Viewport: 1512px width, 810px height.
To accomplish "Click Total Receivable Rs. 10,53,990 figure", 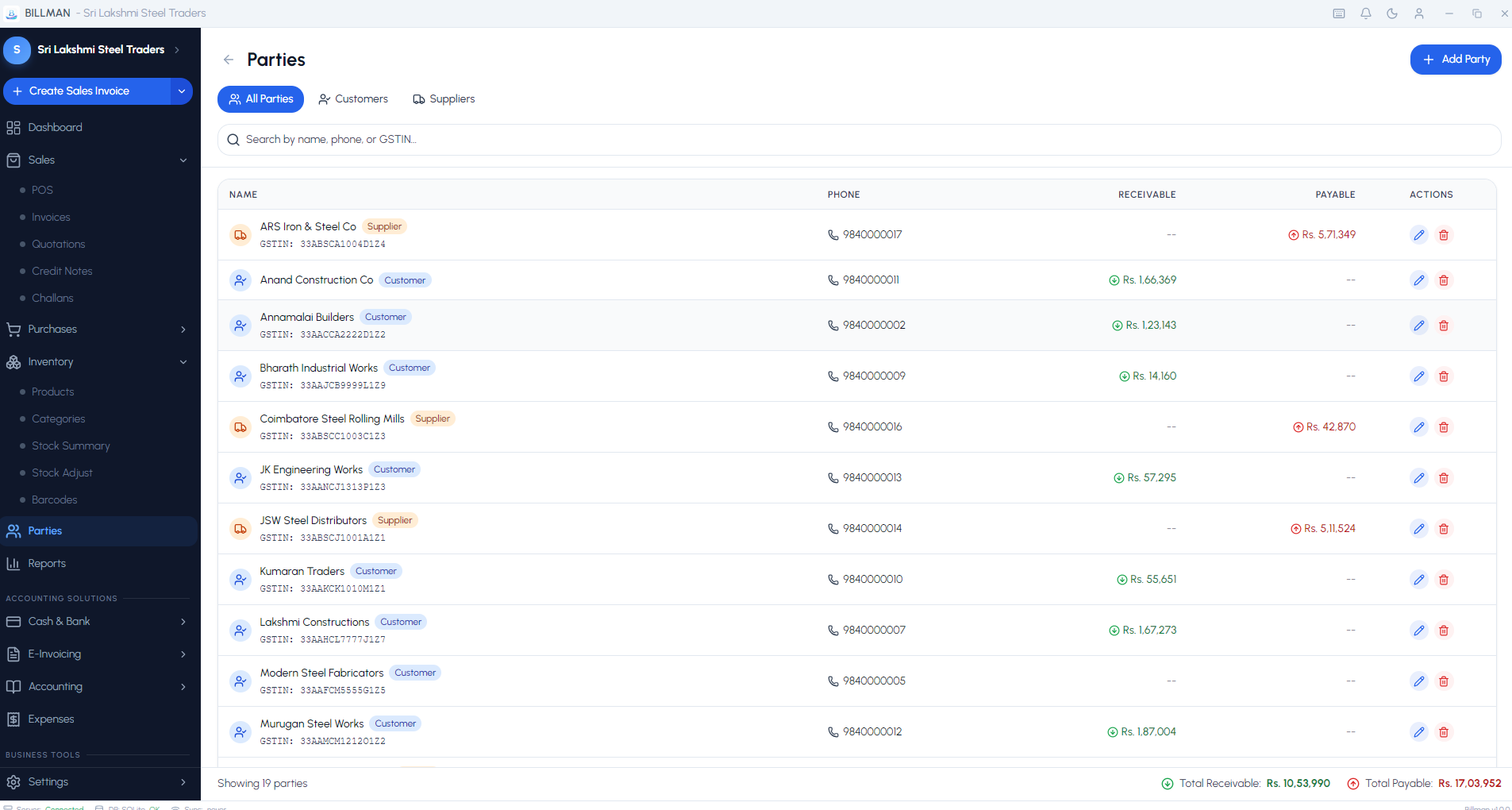I will (1298, 784).
